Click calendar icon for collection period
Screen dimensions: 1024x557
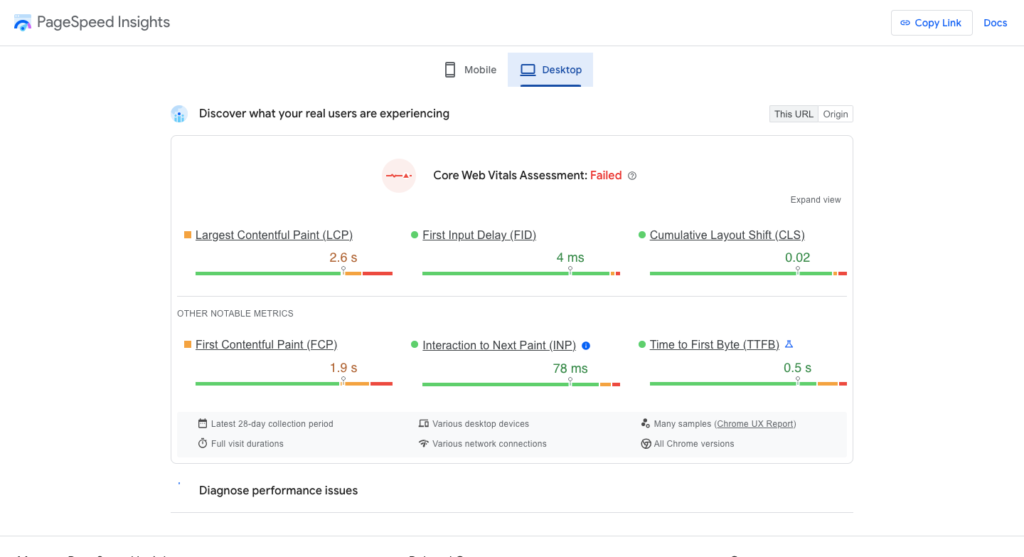(202, 423)
